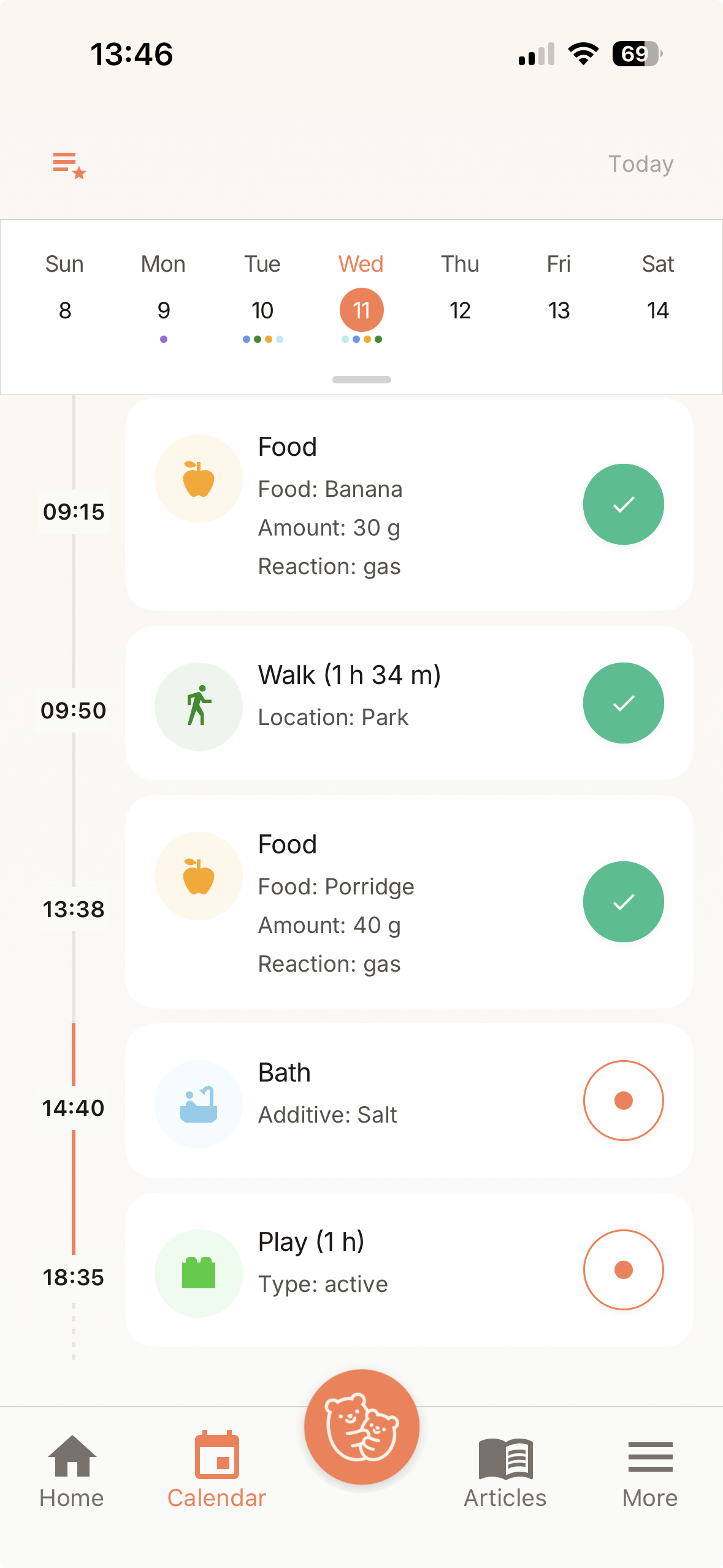Tap the apple icon on Porridge entry
723x1568 pixels.
[x=199, y=876]
